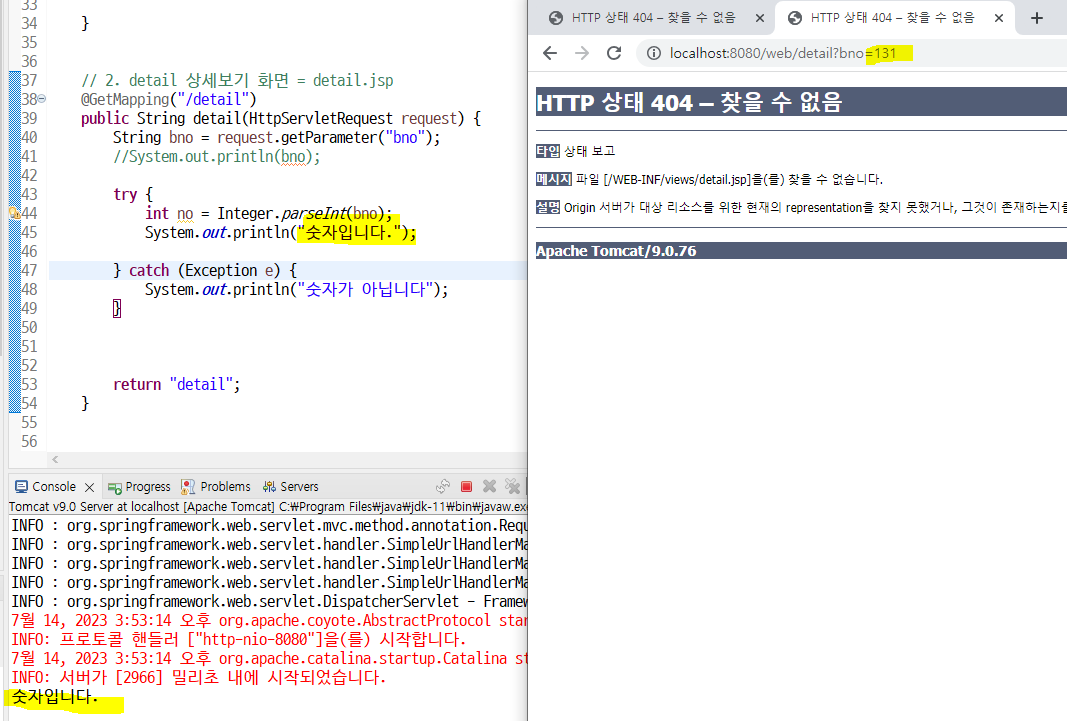This screenshot has width=1067, height=721.
Task: Click the red Terminate button in Console
Action: point(466,486)
